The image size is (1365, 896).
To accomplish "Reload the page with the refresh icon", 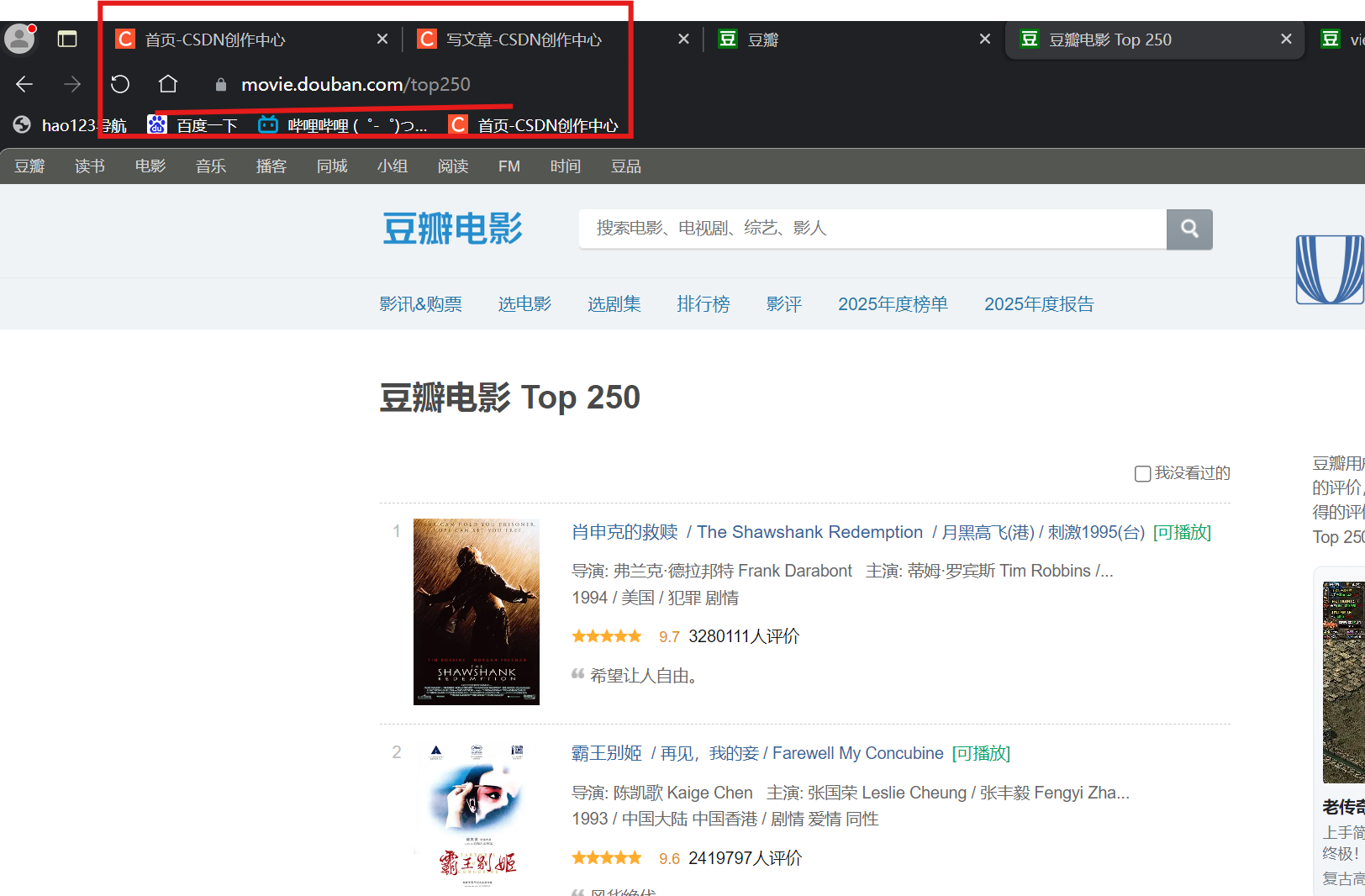I will pyautogui.click(x=120, y=84).
